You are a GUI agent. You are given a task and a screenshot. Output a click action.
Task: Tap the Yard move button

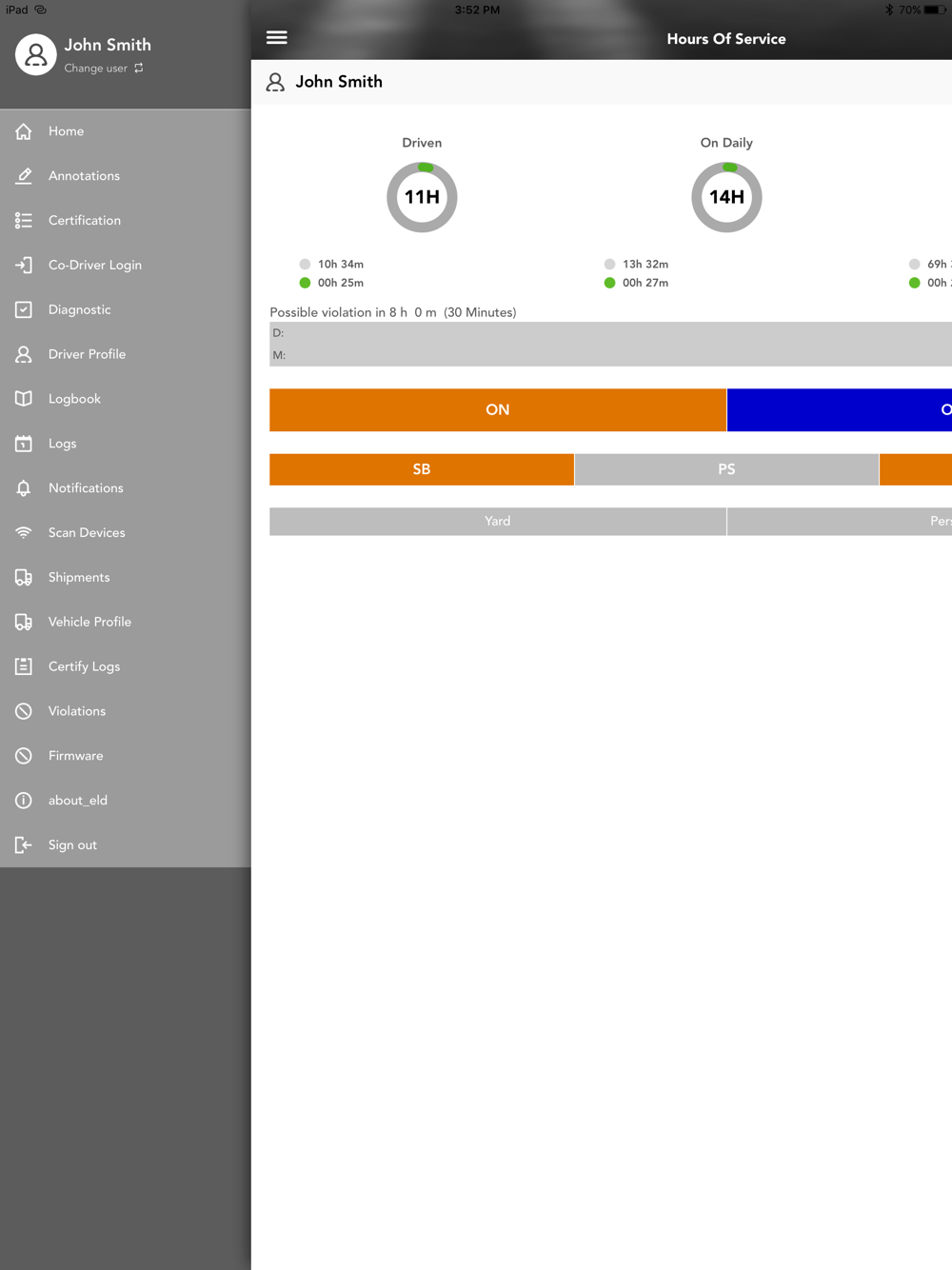pos(498,522)
